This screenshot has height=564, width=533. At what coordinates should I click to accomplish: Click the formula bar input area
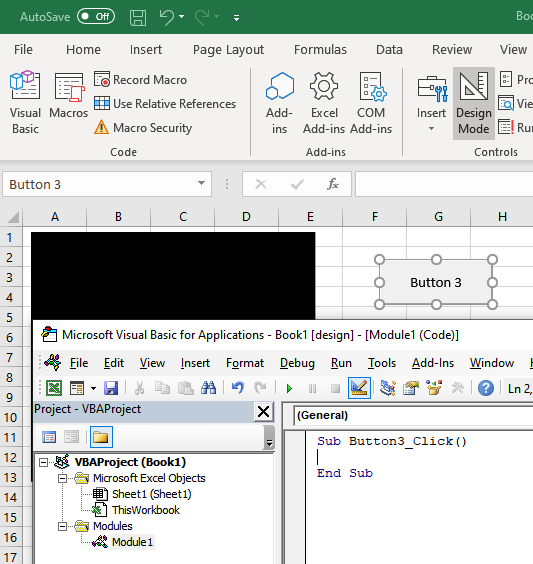click(x=444, y=184)
